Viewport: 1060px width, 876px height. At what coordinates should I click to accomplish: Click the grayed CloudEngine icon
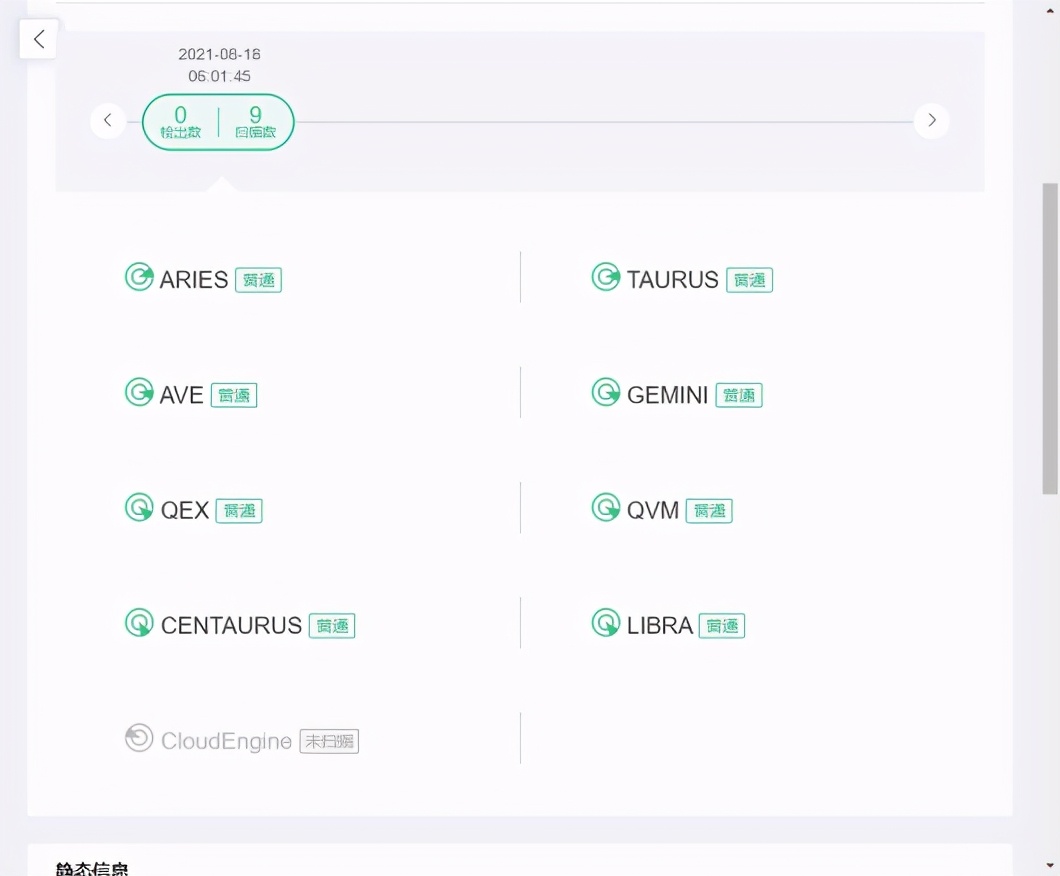(139, 740)
